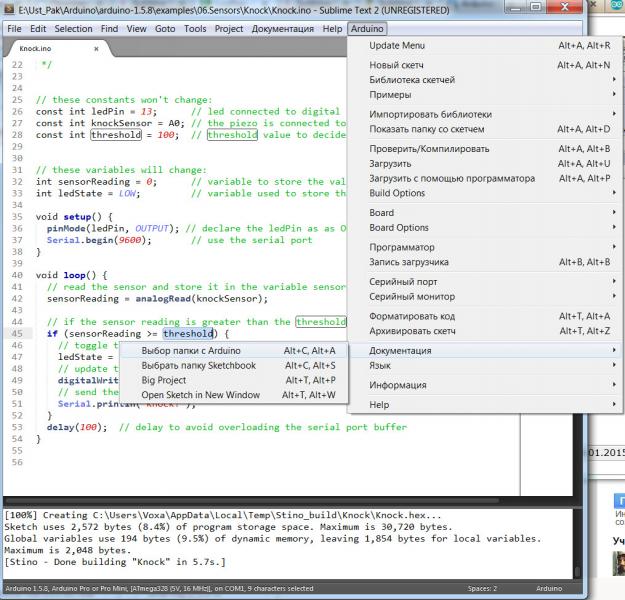Choose Выбор папки с Arduino
Image resolution: width=625 pixels, height=600 pixels.
click(x=234, y=351)
